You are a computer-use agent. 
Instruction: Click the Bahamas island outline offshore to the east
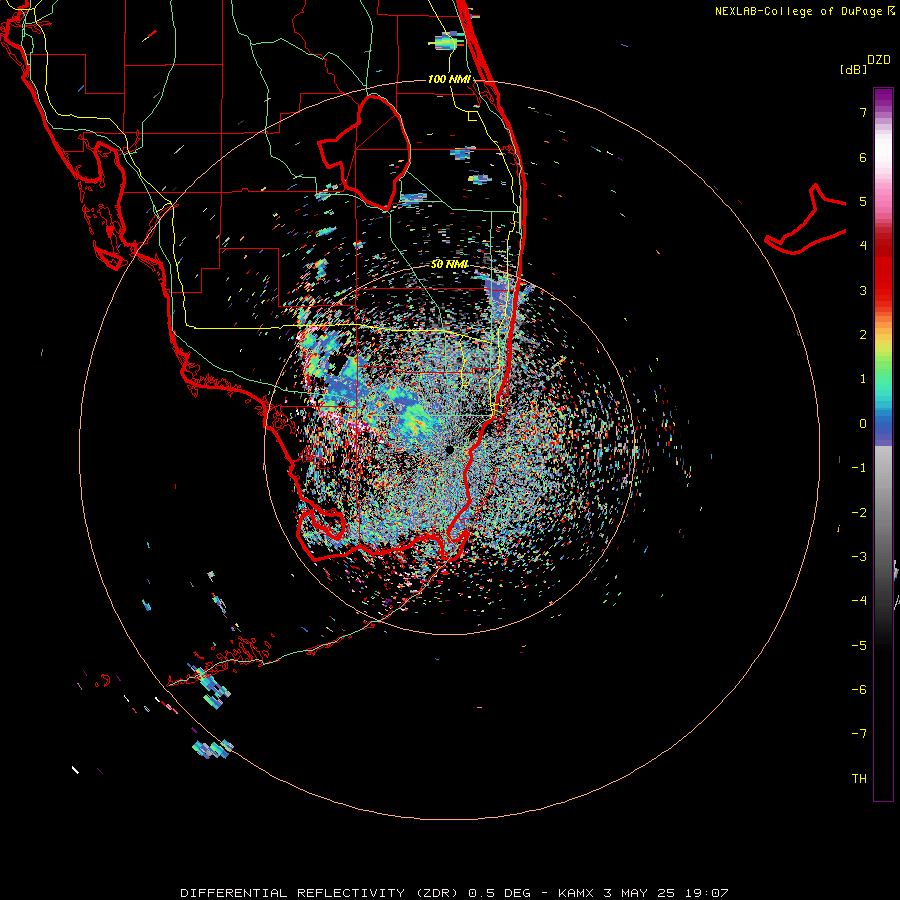[x=806, y=221]
